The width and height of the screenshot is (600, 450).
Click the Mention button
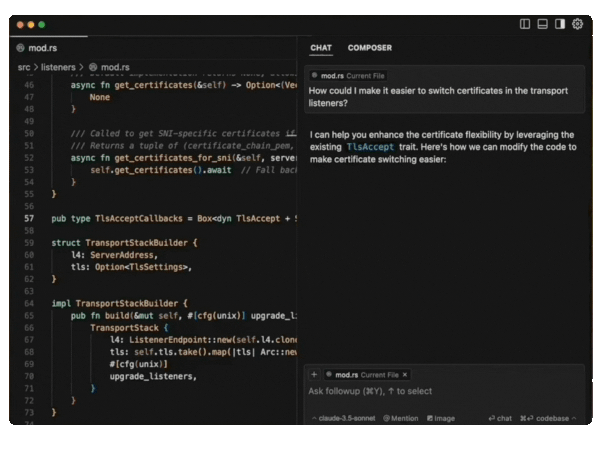coord(401,418)
